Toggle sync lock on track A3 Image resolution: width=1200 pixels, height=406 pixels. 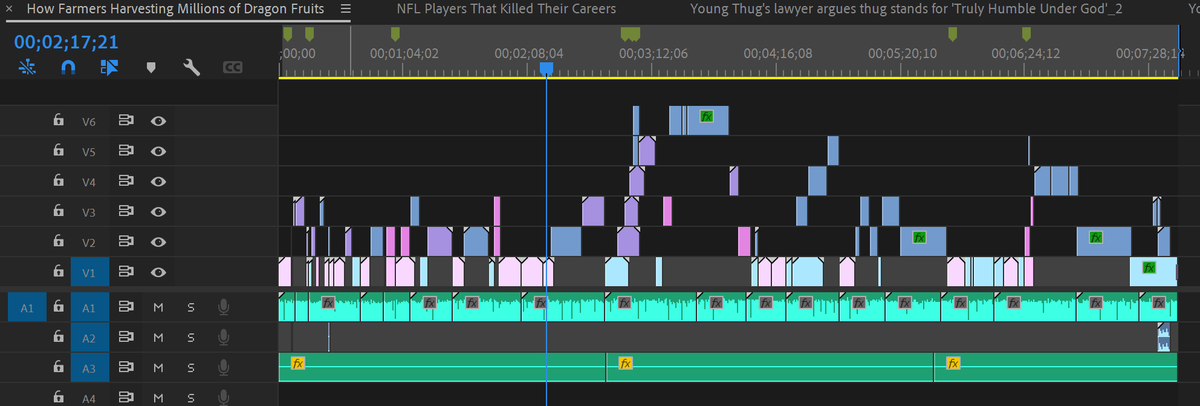pos(127,368)
